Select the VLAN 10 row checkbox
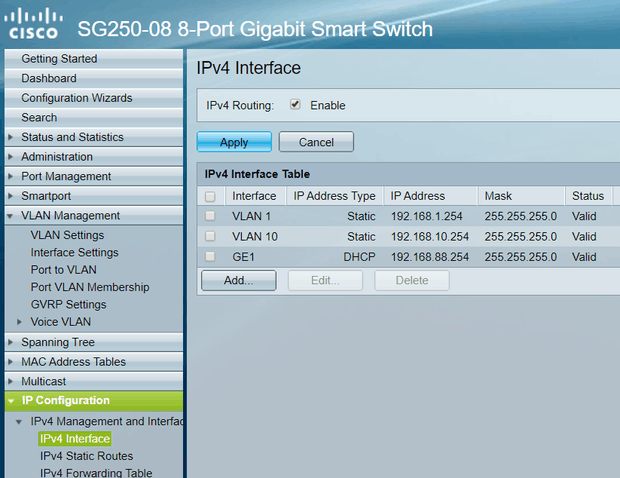The height and width of the screenshot is (478, 620). point(210,236)
